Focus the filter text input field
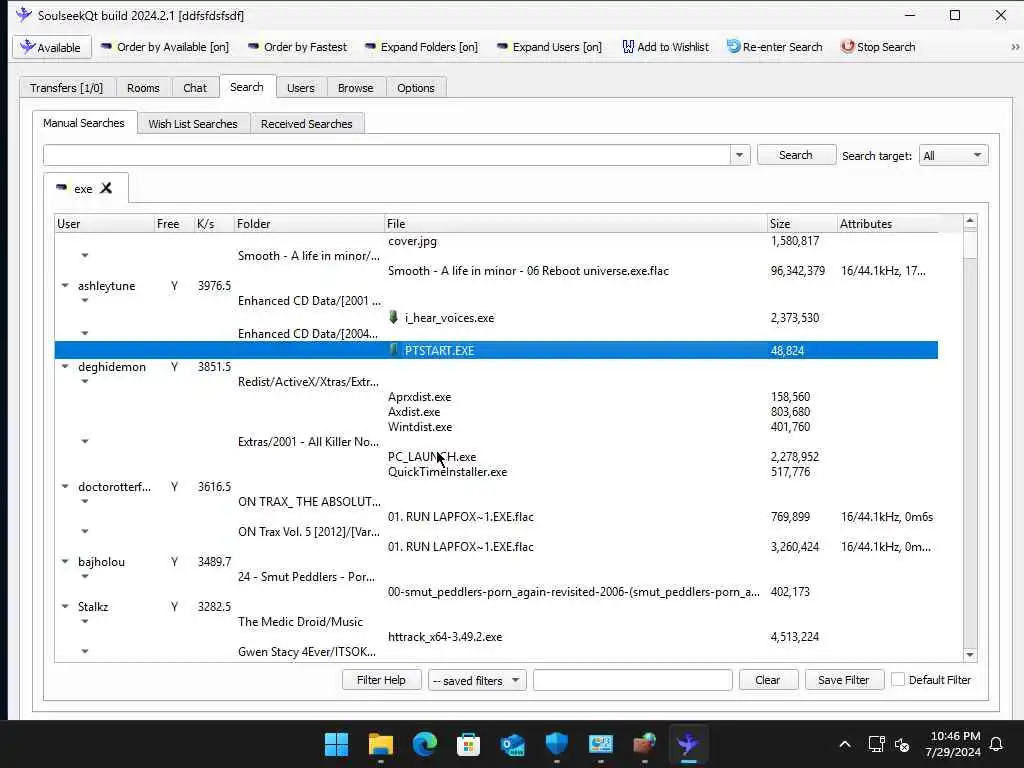The width and height of the screenshot is (1024, 768). tap(632, 680)
